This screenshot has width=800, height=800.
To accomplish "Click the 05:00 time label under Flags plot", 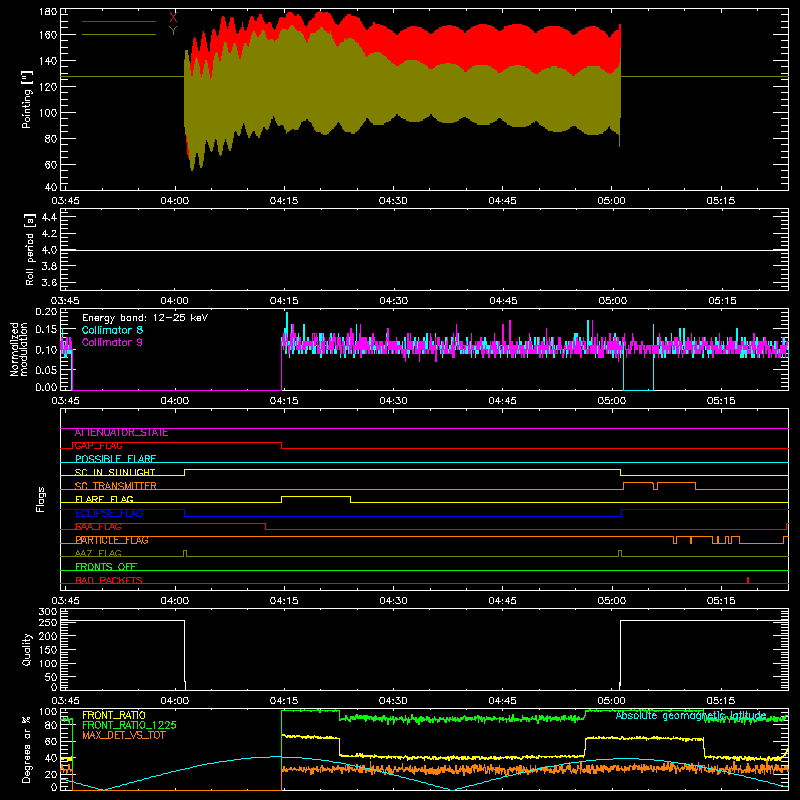I will pos(612,601).
